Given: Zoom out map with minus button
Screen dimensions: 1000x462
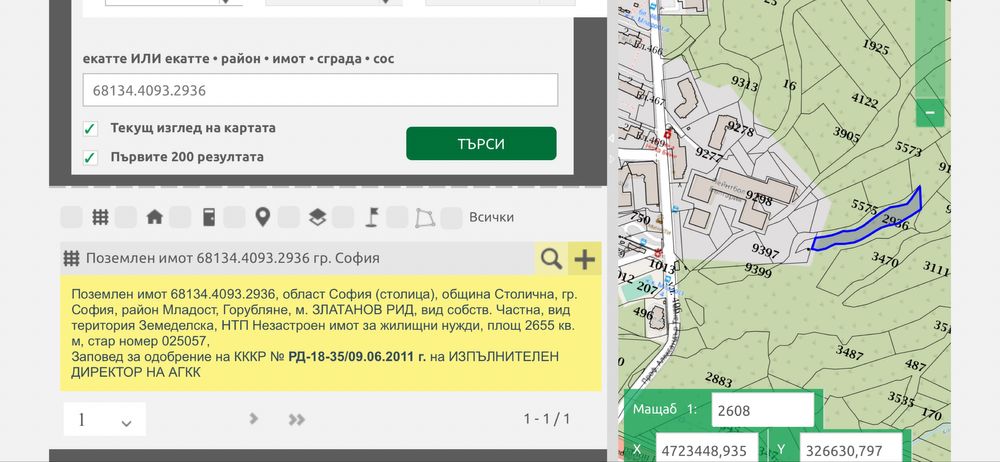Looking at the screenshot, I should tap(930, 113).
